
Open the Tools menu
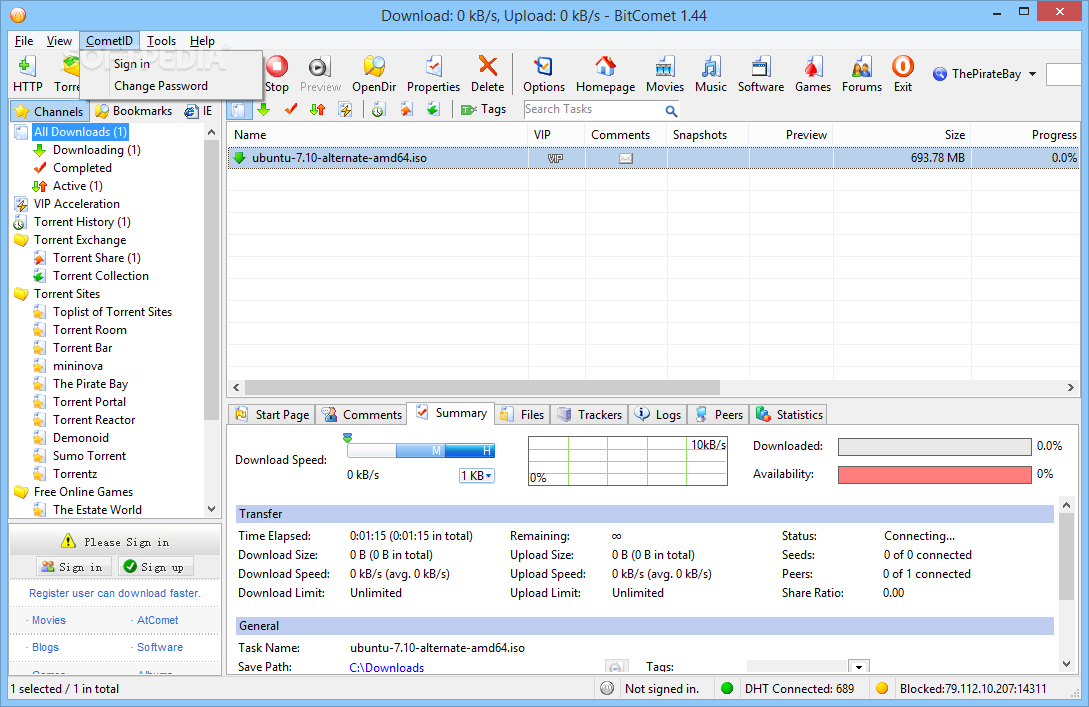coord(161,41)
